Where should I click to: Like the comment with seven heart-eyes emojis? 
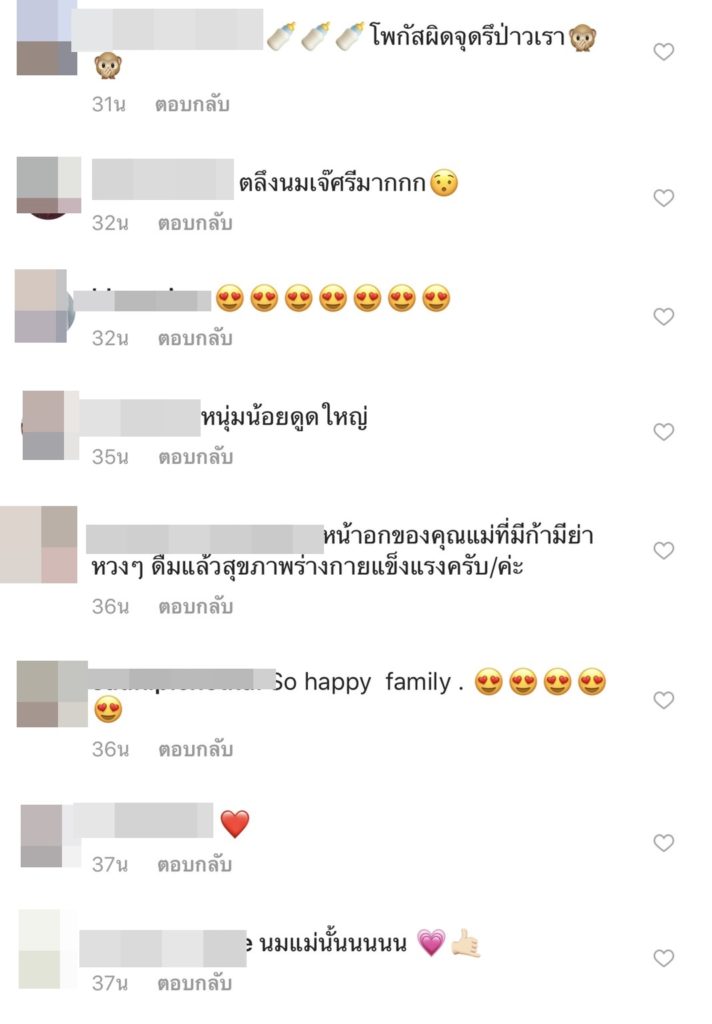point(664,317)
